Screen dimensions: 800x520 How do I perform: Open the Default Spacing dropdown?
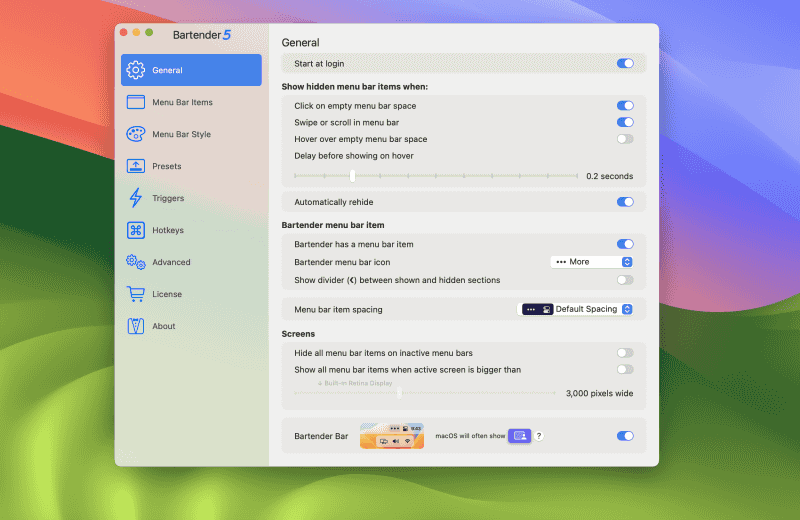click(576, 309)
